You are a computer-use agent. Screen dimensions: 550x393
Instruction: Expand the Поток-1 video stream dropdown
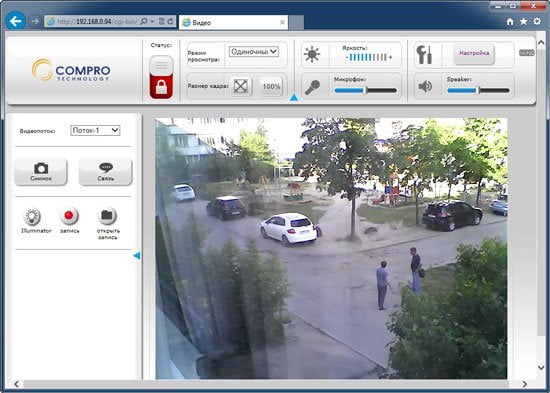click(95, 130)
